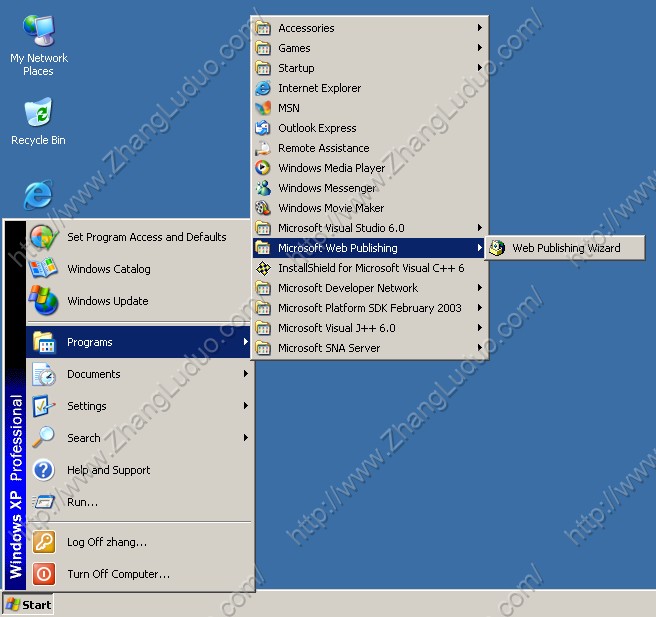Viewport: 656px width, 617px height.
Task: Click the red Turn Off Computer icon
Action: [x=44, y=574]
